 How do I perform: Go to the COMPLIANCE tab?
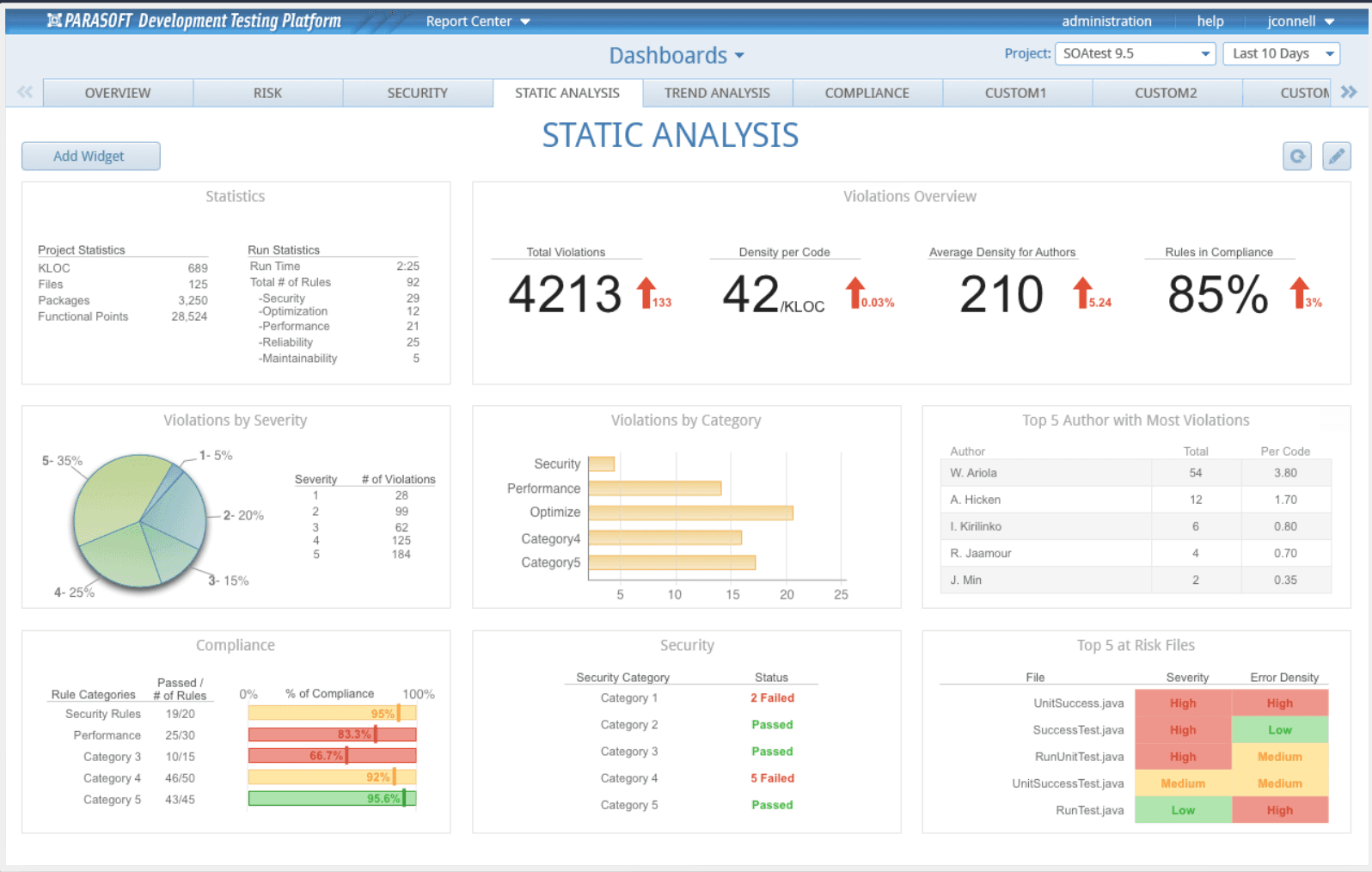click(867, 93)
